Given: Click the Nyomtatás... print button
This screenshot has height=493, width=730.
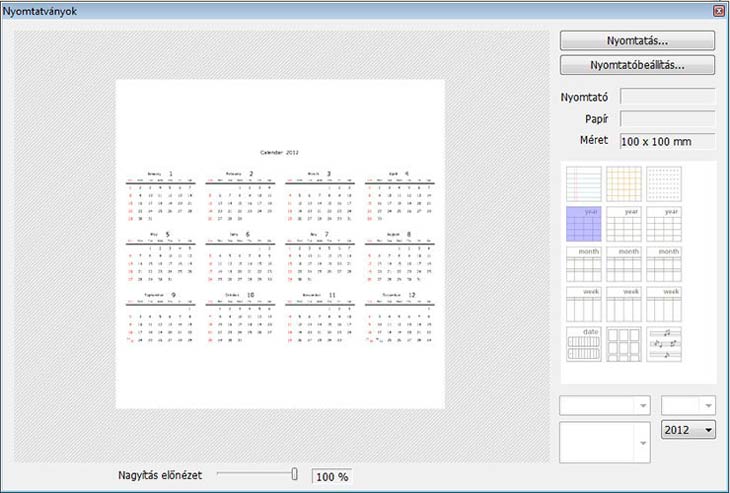Looking at the screenshot, I should [x=637, y=41].
